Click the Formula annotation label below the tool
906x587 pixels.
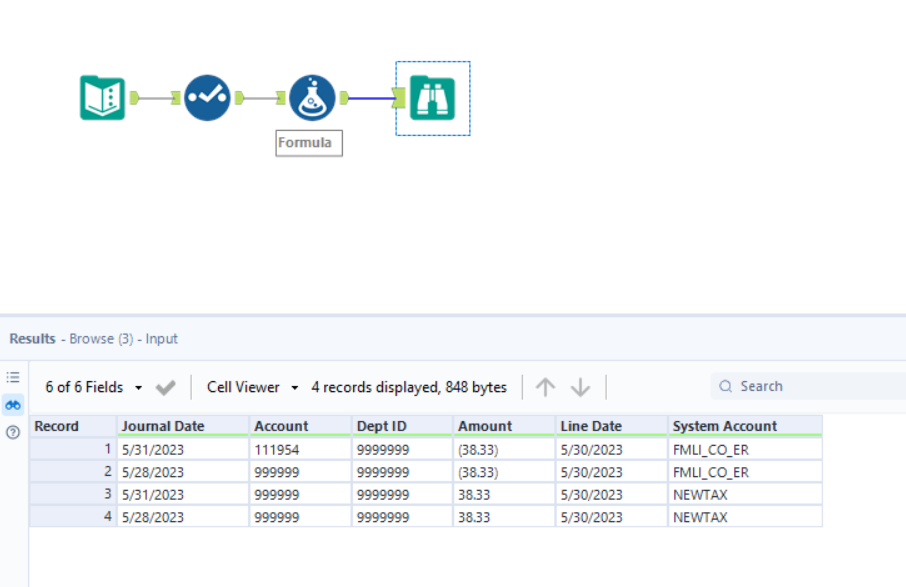(308, 143)
